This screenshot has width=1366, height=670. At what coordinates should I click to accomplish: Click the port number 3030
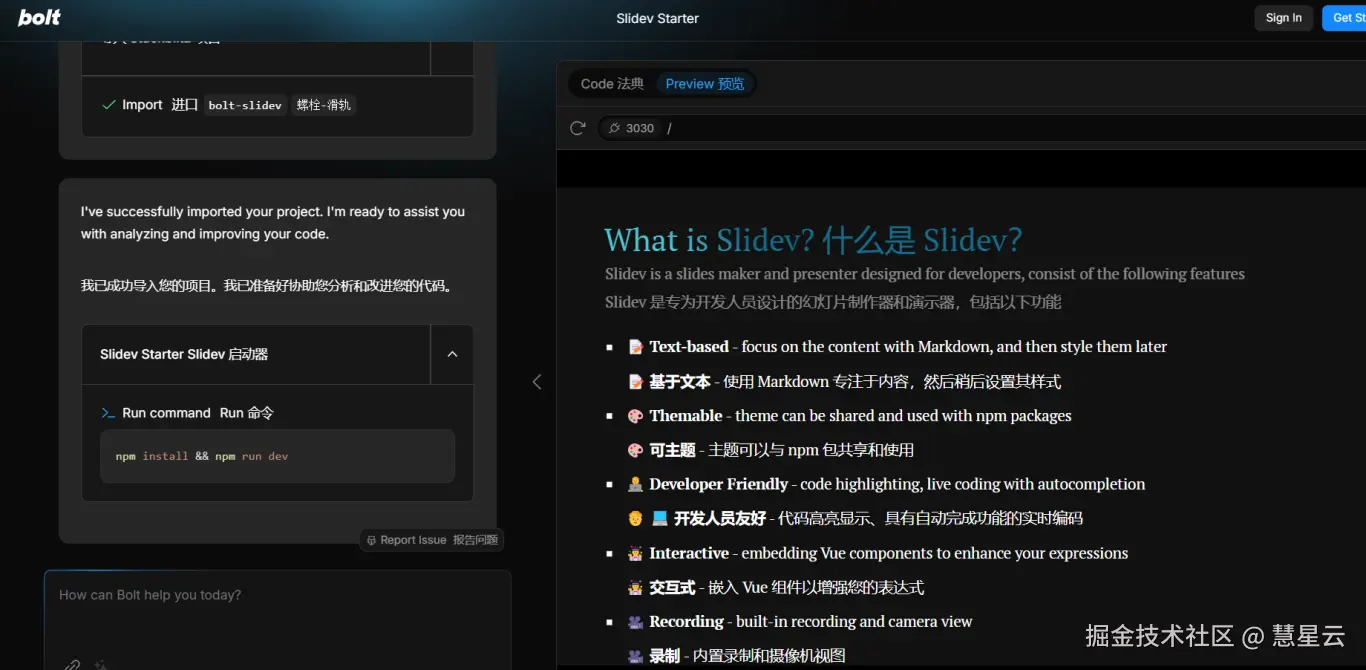pyautogui.click(x=640, y=128)
